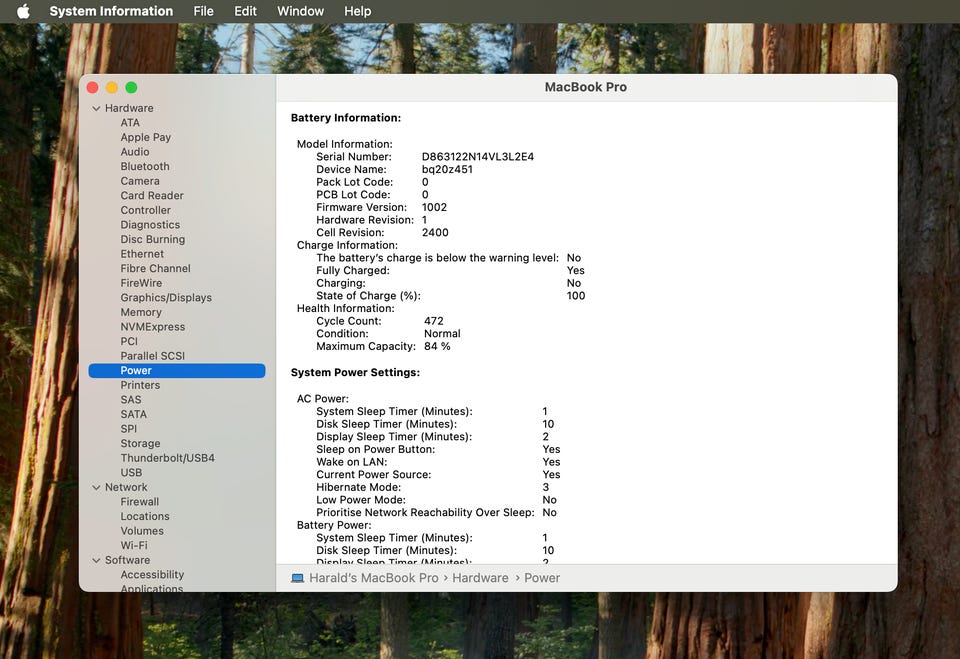This screenshot has width=960, height=659.
Task: Select Camera in the sidebar
Action: click(x=140, y=181)
